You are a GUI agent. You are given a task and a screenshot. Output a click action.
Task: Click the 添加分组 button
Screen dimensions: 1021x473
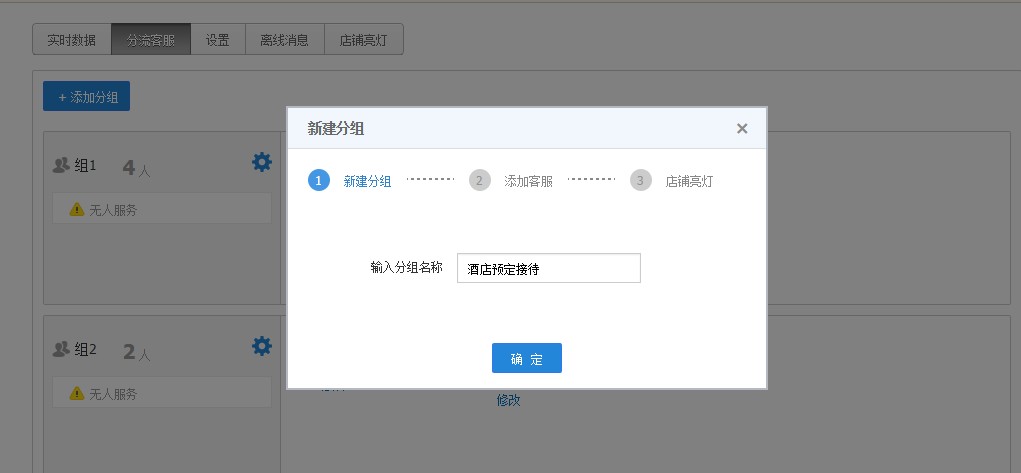point(87,96)
